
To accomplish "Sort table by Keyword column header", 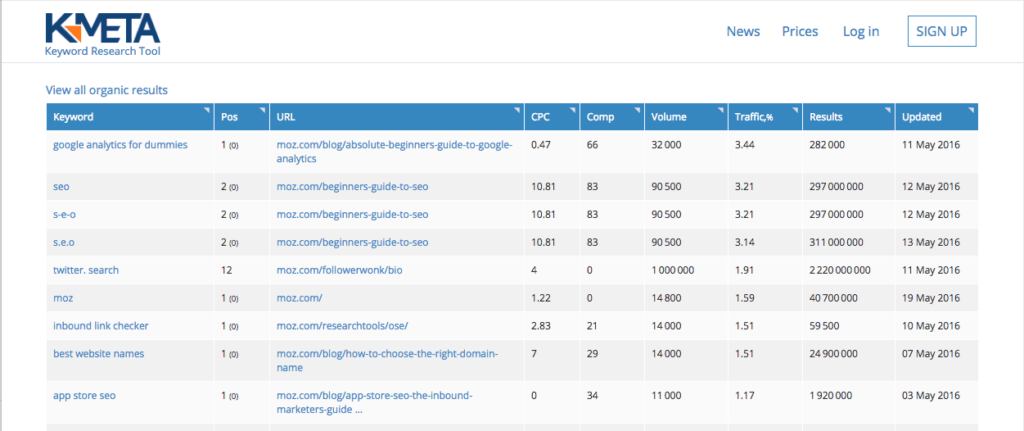I will click(130, 117).
